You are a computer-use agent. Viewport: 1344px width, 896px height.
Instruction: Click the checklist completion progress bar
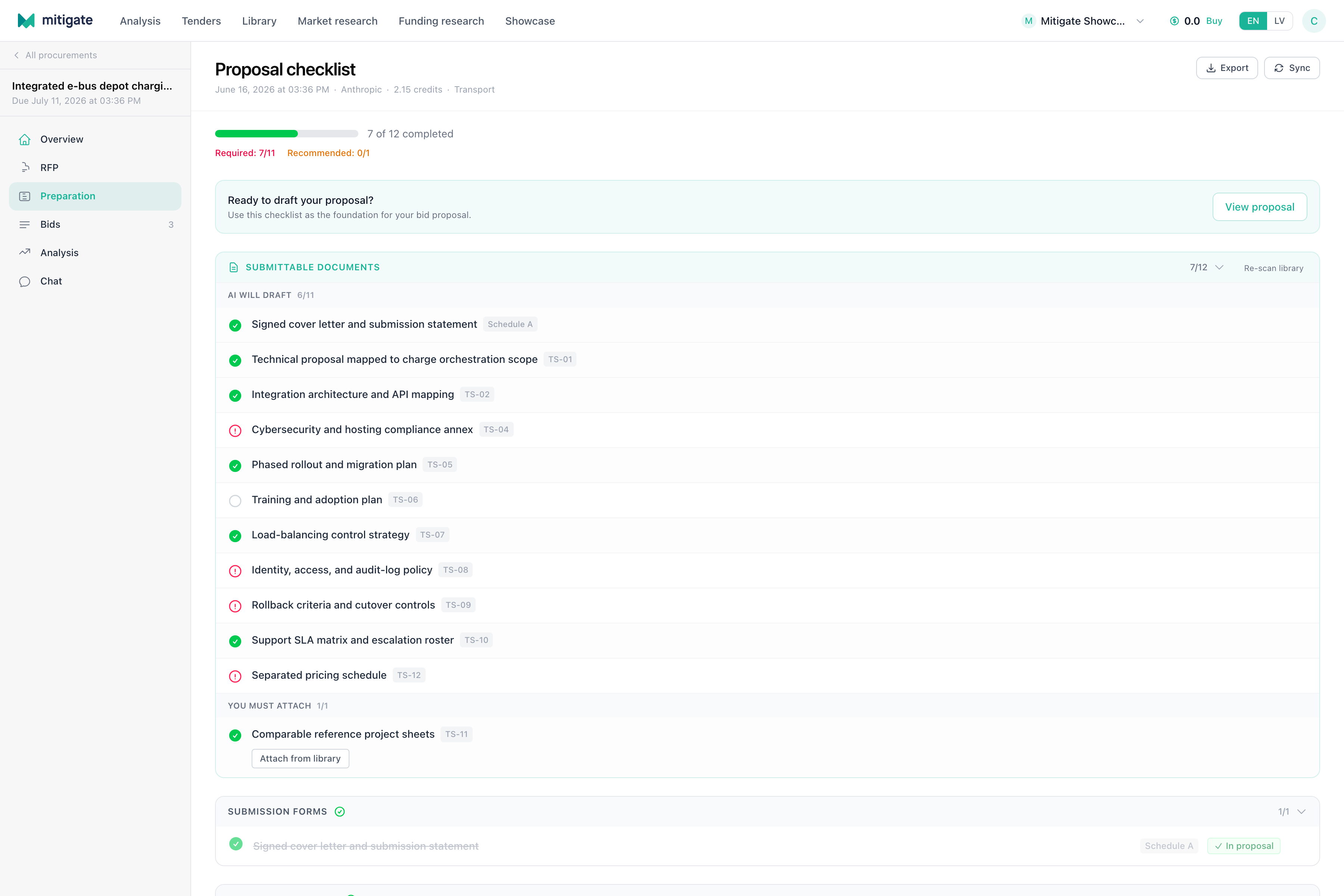(286, 134)
